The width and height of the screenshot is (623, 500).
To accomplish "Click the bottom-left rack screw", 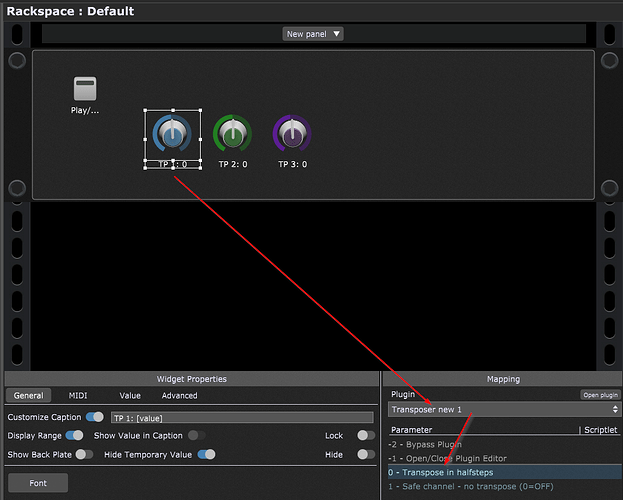I will (17, 189).
